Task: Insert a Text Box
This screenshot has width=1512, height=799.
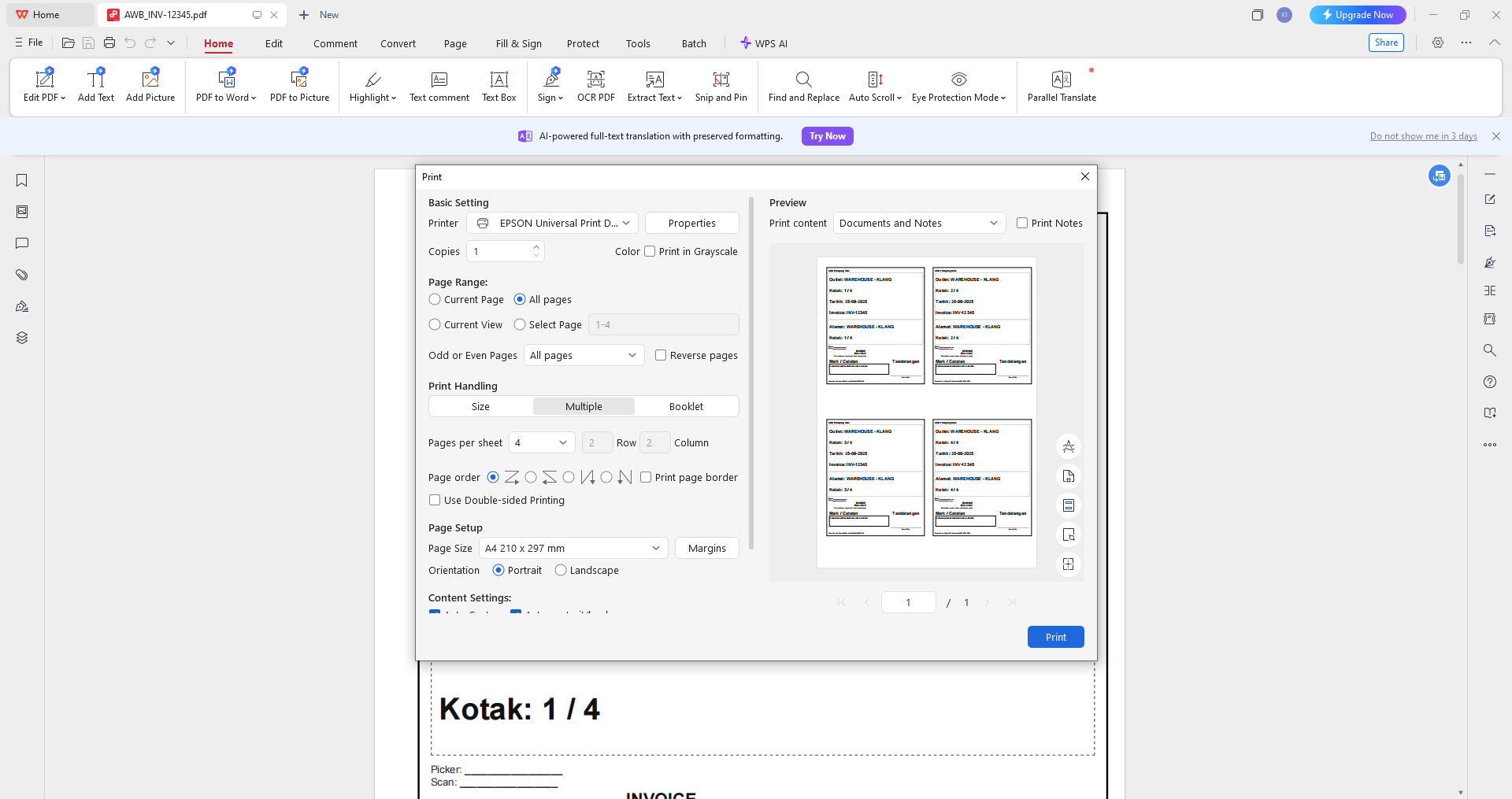Action: pyautogui.click(x=498, y=87)
